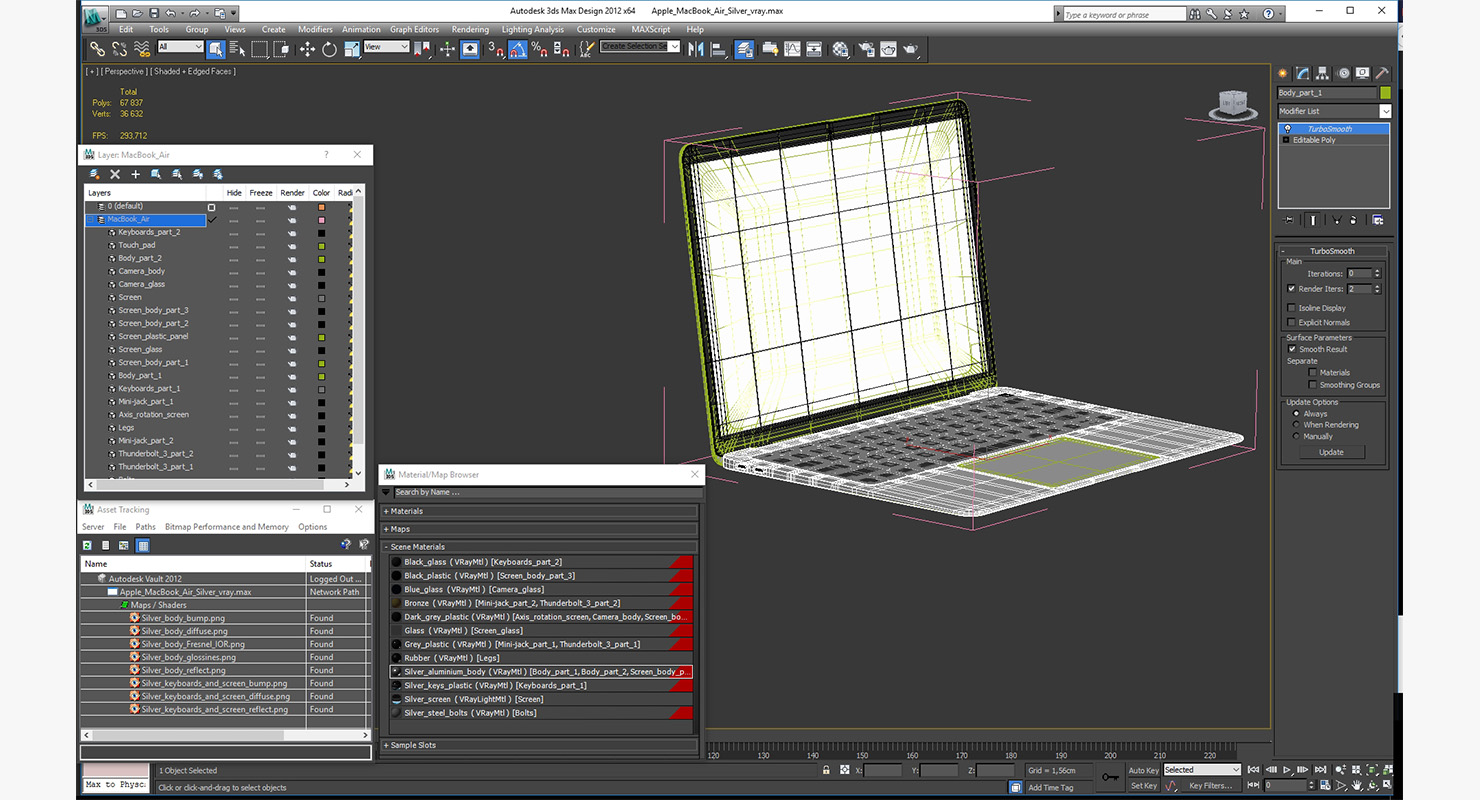Open the Select by Name tool

pos(237,48)
